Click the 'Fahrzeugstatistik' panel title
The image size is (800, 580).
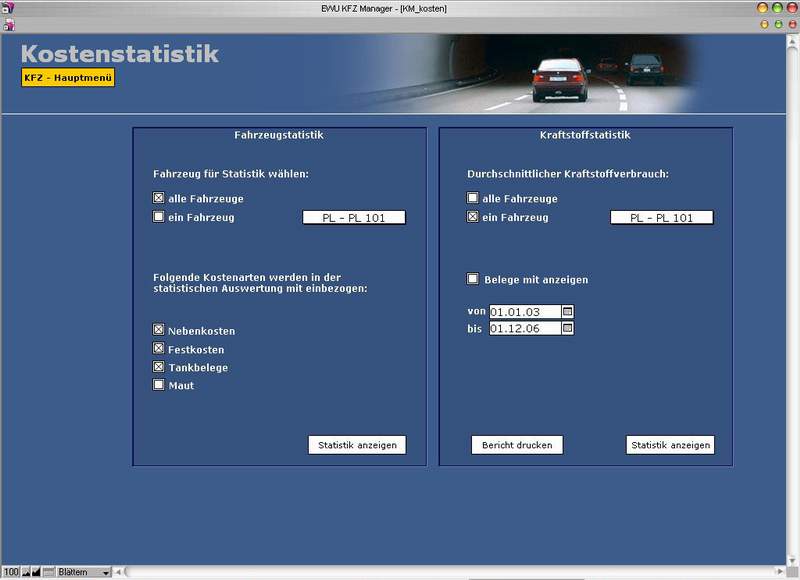[279, 135]
